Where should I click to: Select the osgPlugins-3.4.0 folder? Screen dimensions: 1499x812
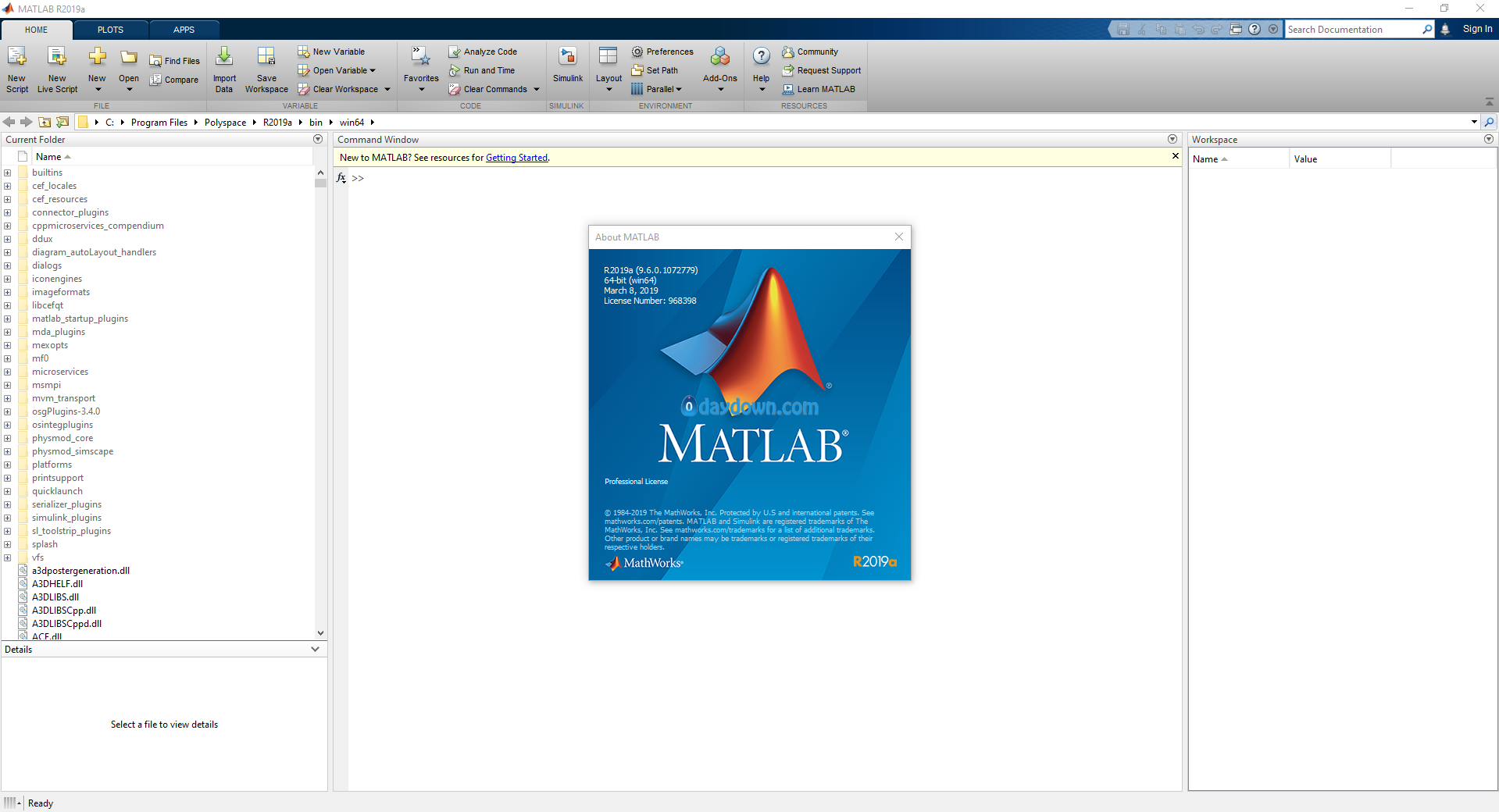(x=66, y=411)
